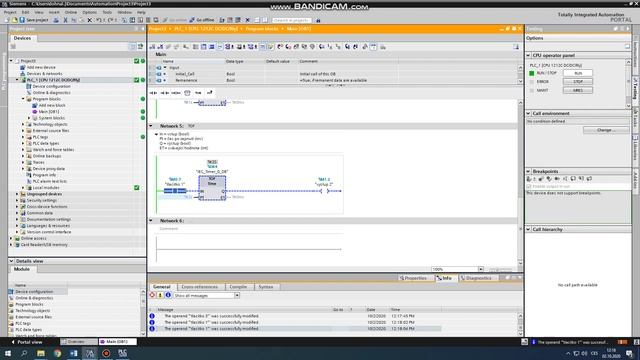Click the Delete X icon in main toolbar
Screen dimensions: 640x360
(90, 20)
